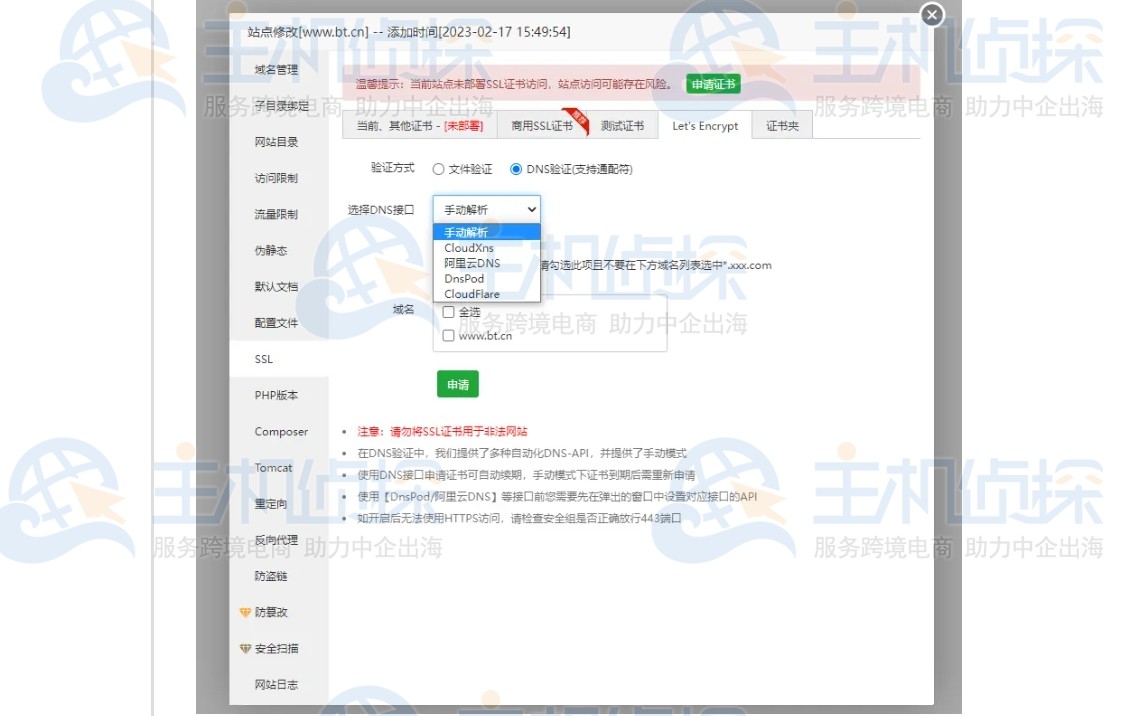Open the 商用SSL证书 tab

[x=543, y=126]
